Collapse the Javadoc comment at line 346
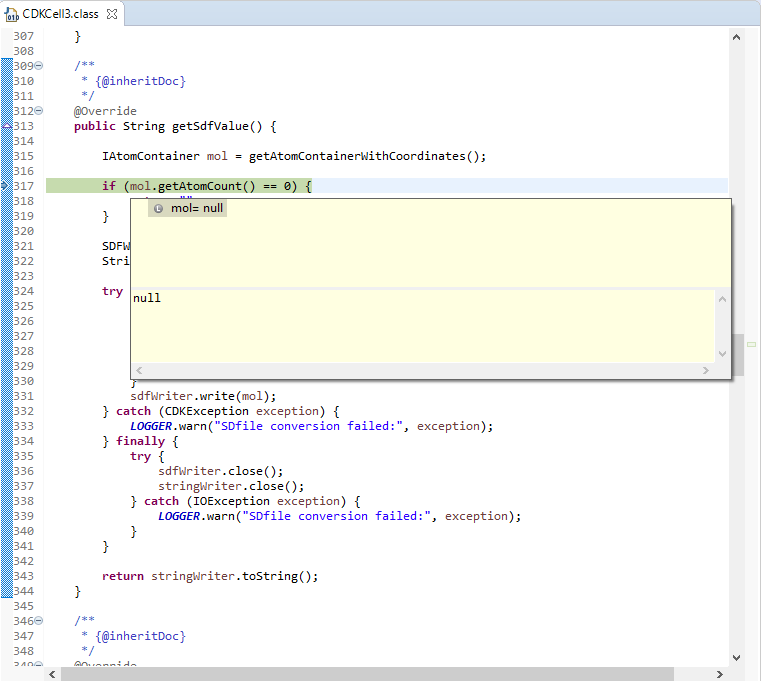This screenshot has height=681, width=763. [x=39, y=621]
